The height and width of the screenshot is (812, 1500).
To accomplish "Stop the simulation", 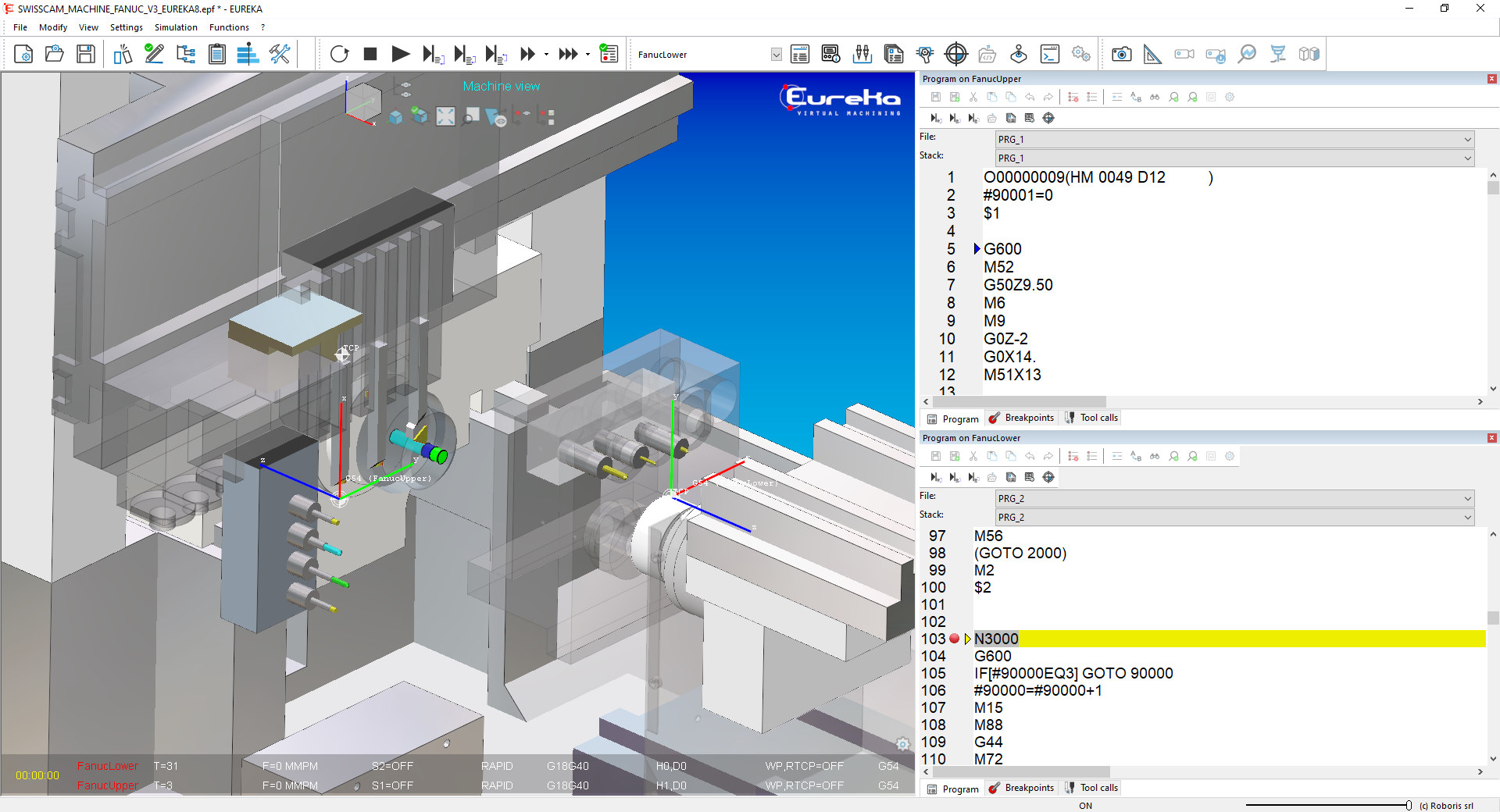I will point(370,54).
